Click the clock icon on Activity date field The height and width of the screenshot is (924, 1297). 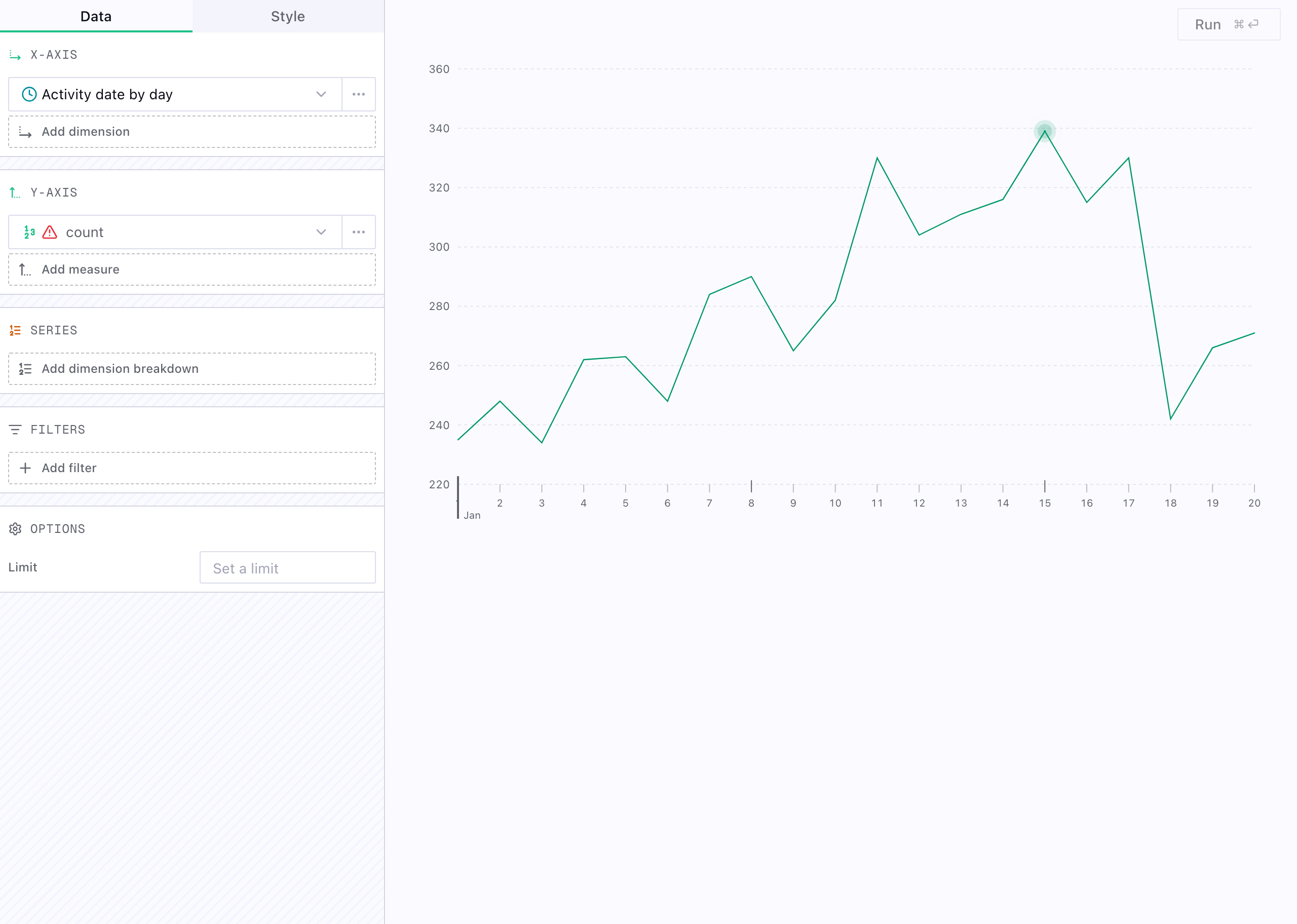28,94
